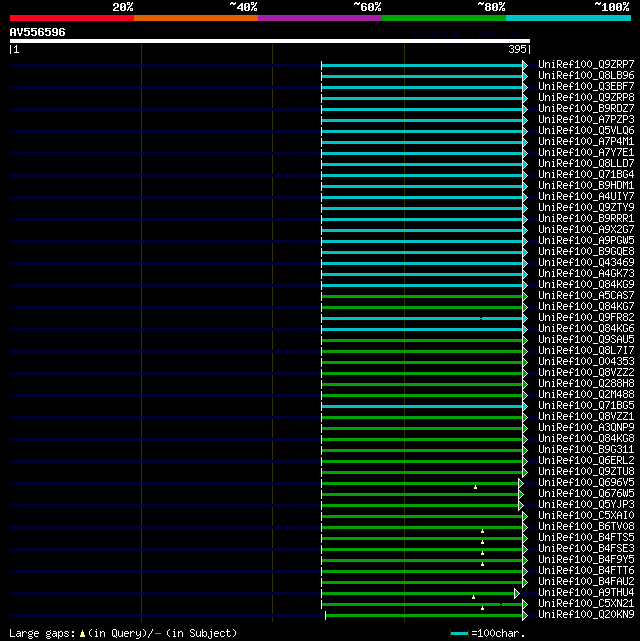Click the arrowhead ending the B9G311 alignment
This screenshot has width=640, height=641.
525,450
